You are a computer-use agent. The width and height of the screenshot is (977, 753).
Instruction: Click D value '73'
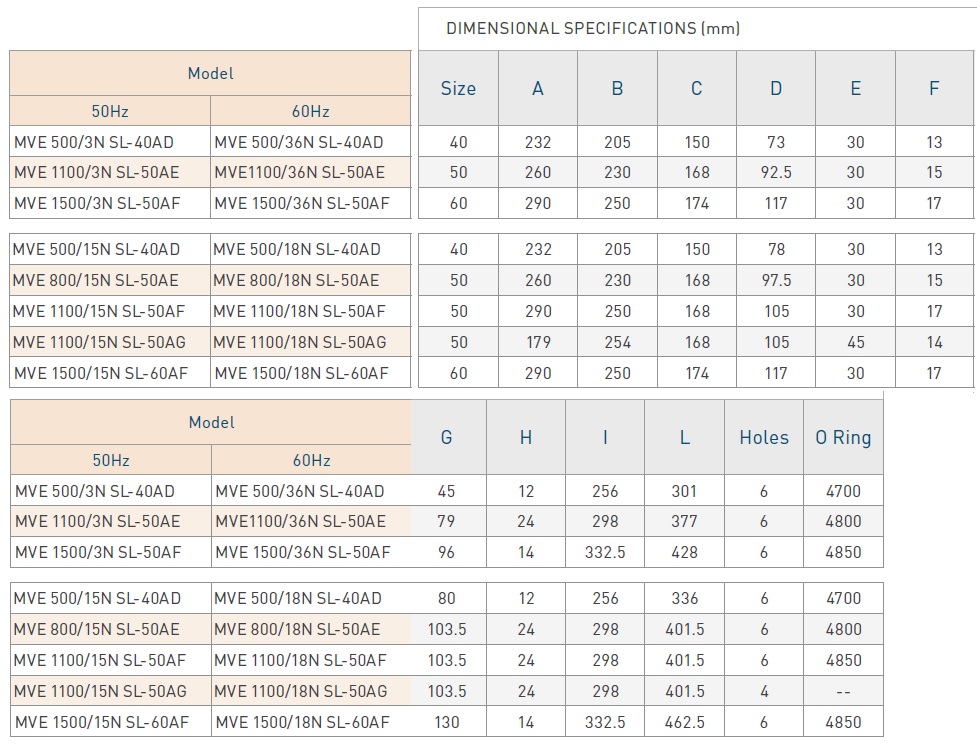(776, 142)
